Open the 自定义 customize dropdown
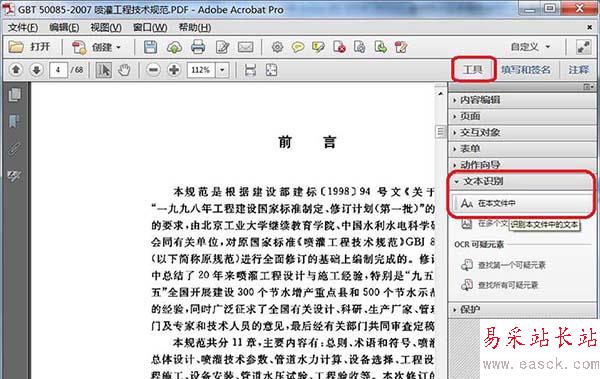Screen dimensions: 600x379 530,47
